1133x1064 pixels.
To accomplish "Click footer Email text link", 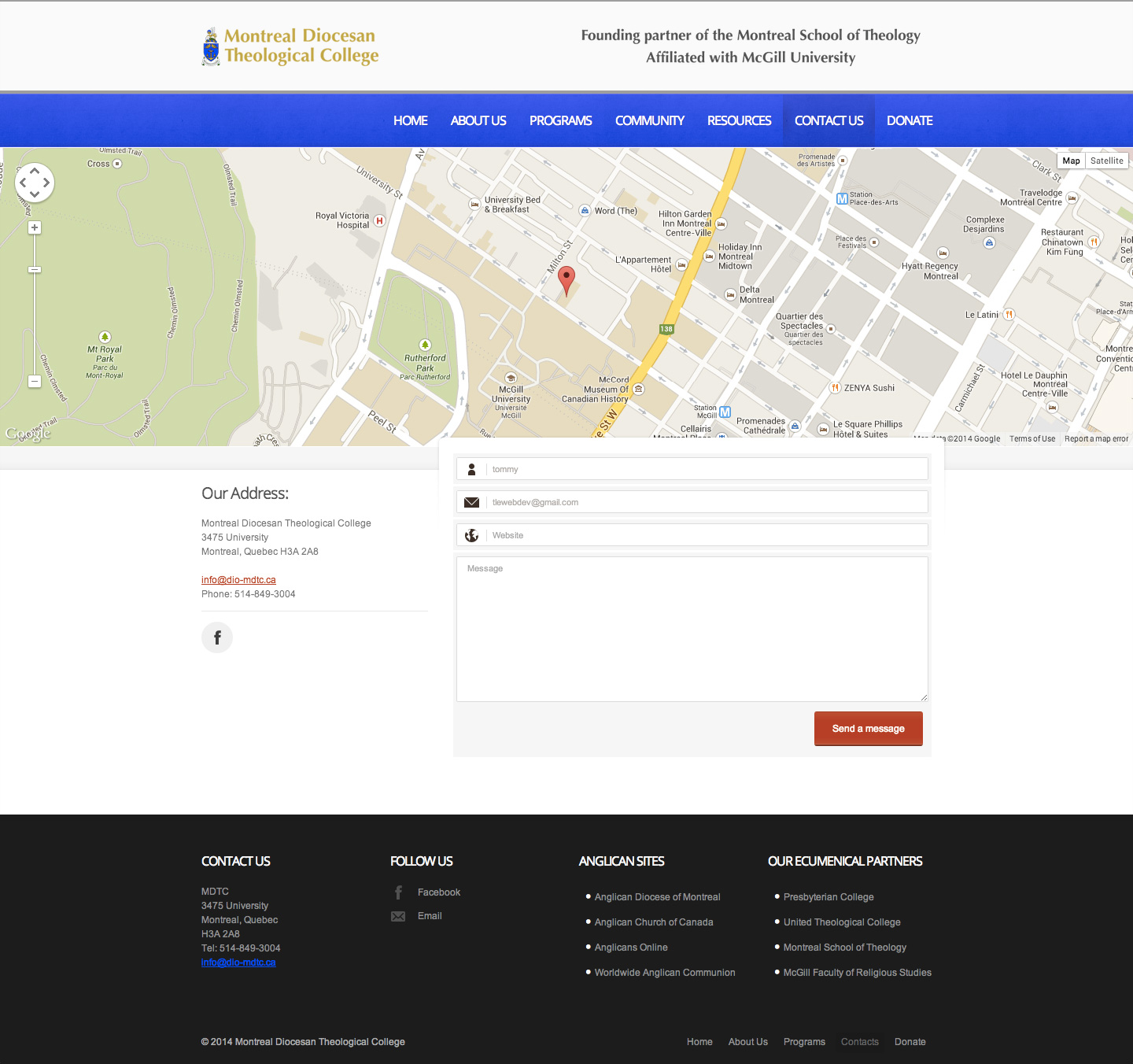I will point(430,916).
